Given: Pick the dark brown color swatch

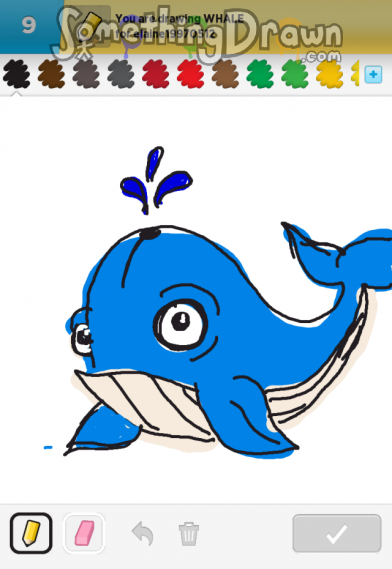Looking at the screenshot, I should 51,74.
